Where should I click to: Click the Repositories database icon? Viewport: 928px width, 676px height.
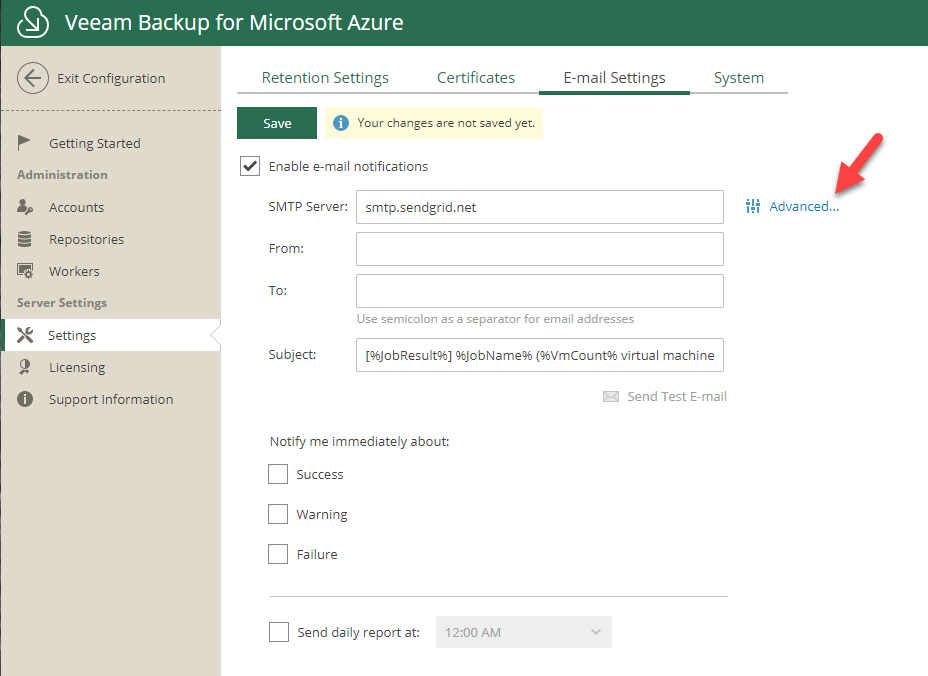pos(24,239)
